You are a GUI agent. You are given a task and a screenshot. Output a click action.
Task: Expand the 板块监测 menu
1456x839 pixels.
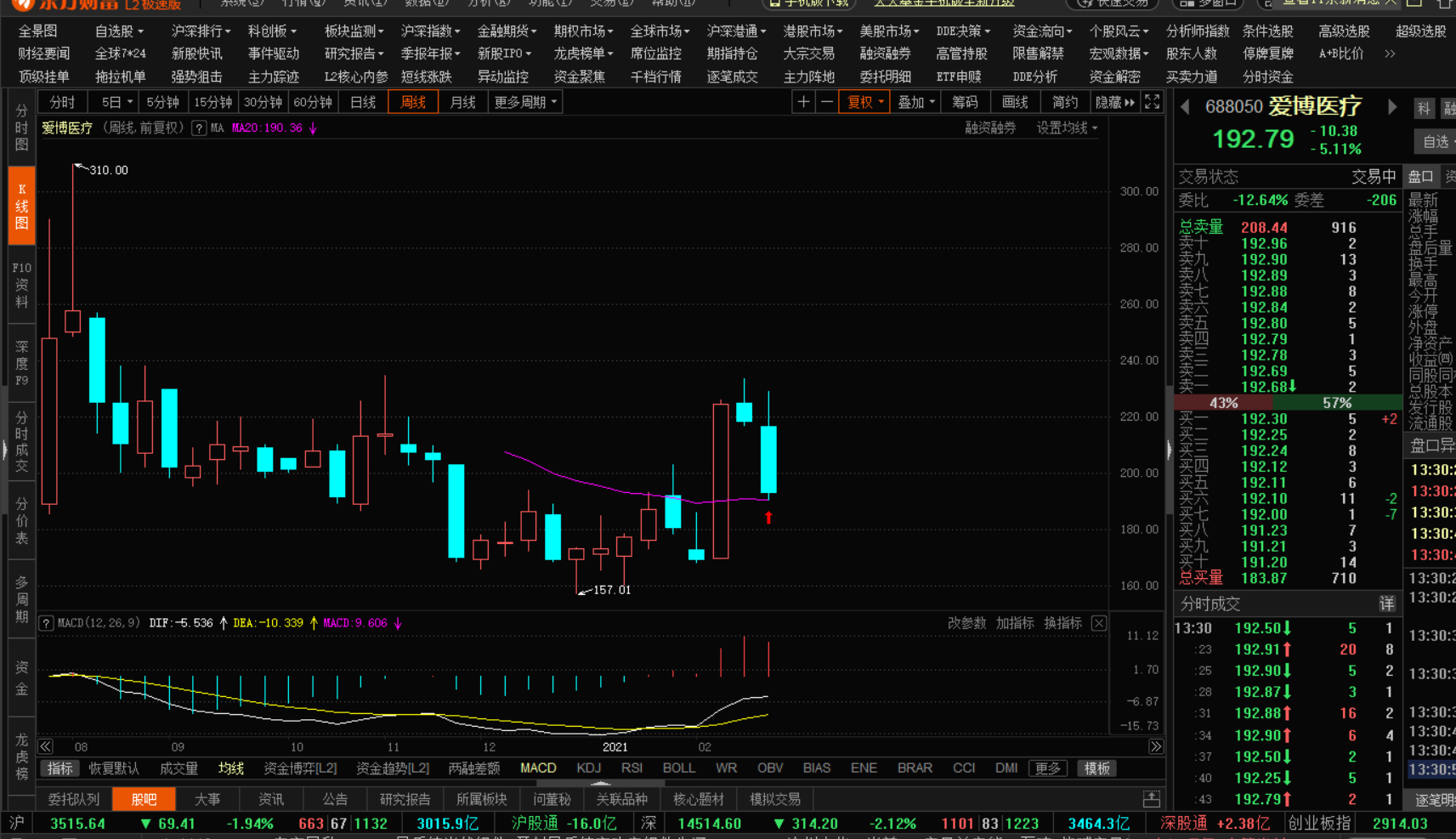coord(354,31)
